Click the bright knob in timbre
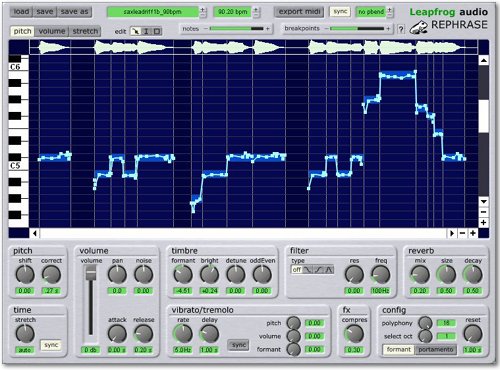The image size is (500, 370). tap(209, 275)
